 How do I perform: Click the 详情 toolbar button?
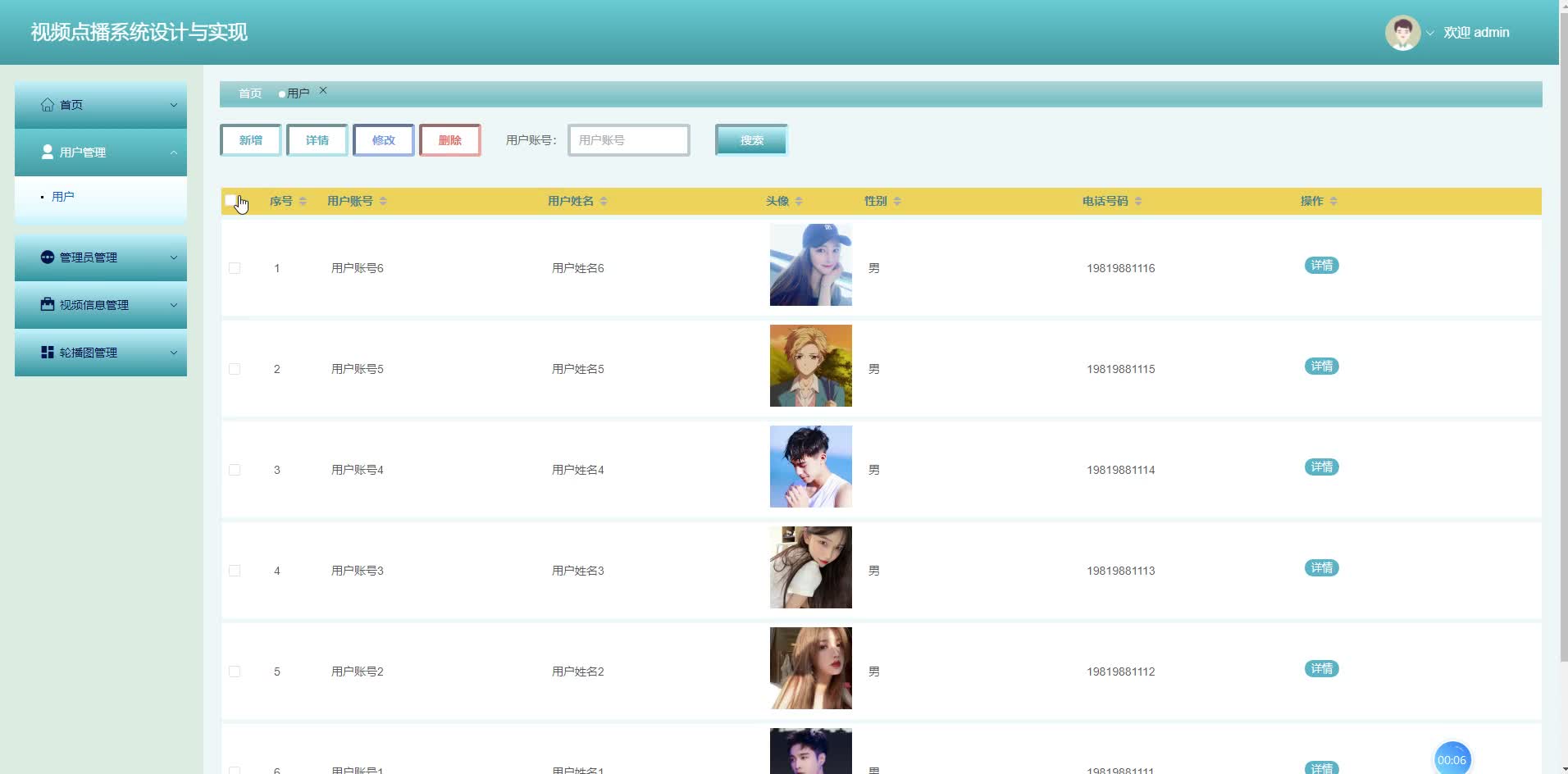pyautogui.click(x=317, y=140)
